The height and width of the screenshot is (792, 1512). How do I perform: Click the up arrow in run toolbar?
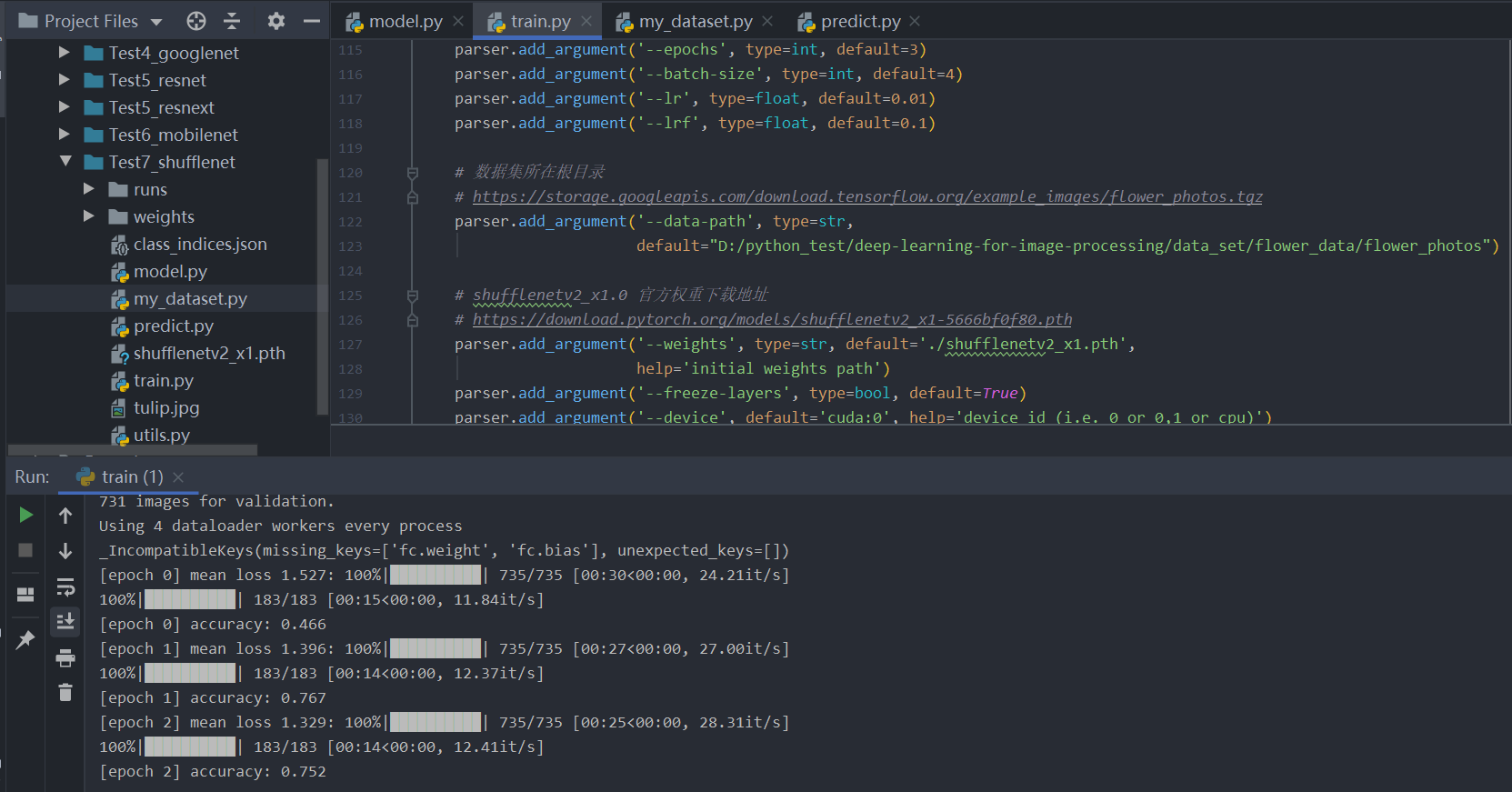pos(65,516)
